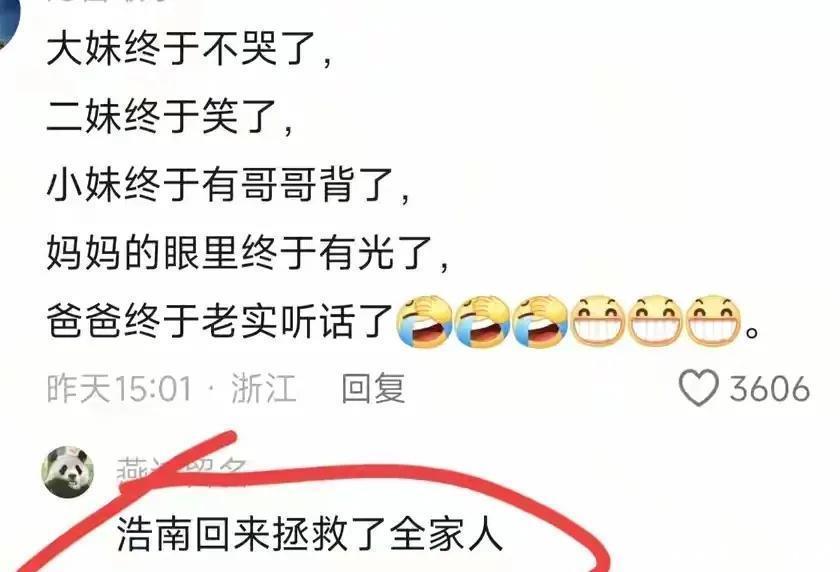The width and height of the screenshot is (840, 572).
Task: Open the commenter avatar at top-left corner
Action: click(x=9, y=21)
